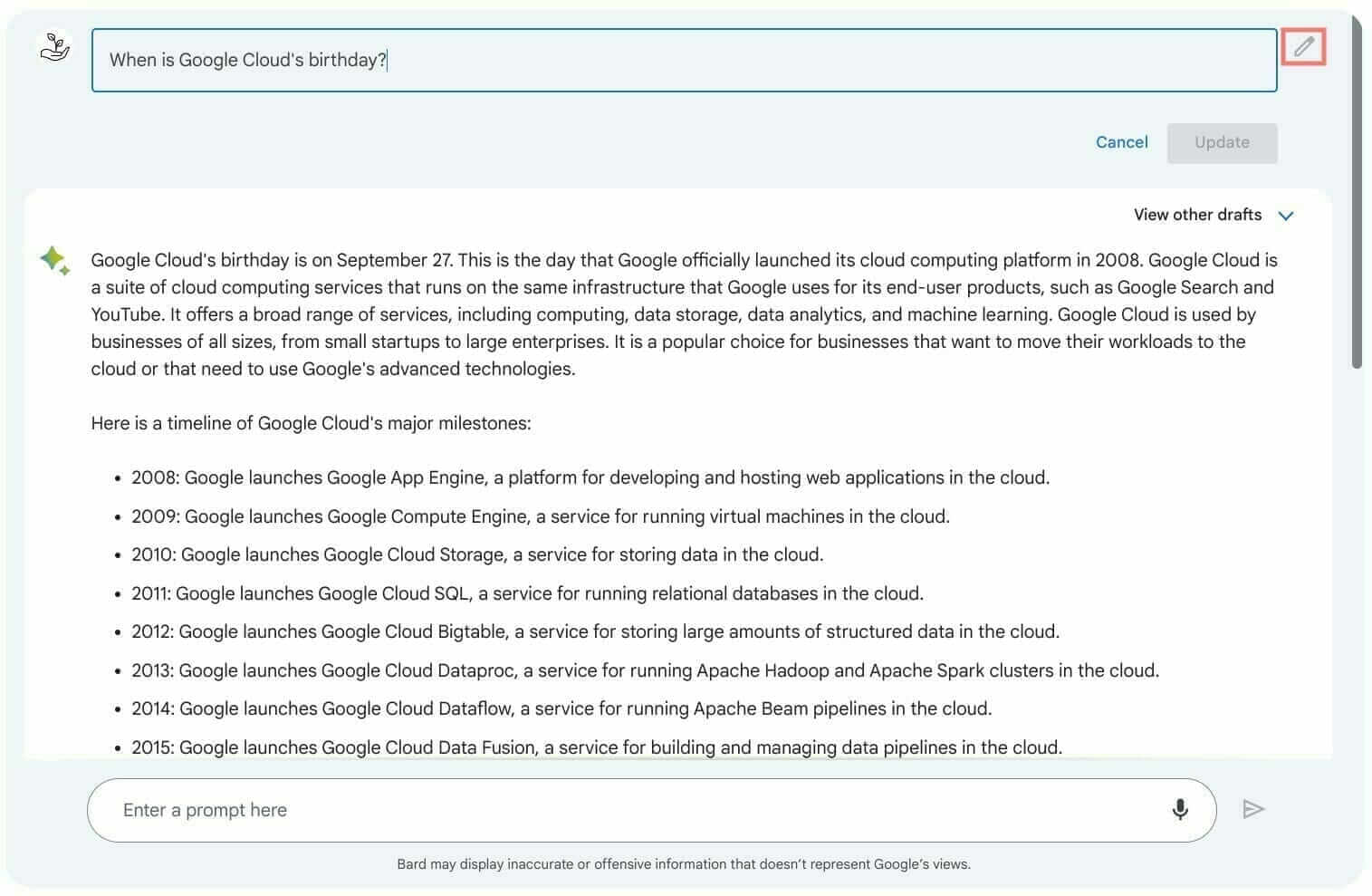Click the 2012 Google Cloud Bigtable bullet
The image size is (1372, 896).
[595, 631]
